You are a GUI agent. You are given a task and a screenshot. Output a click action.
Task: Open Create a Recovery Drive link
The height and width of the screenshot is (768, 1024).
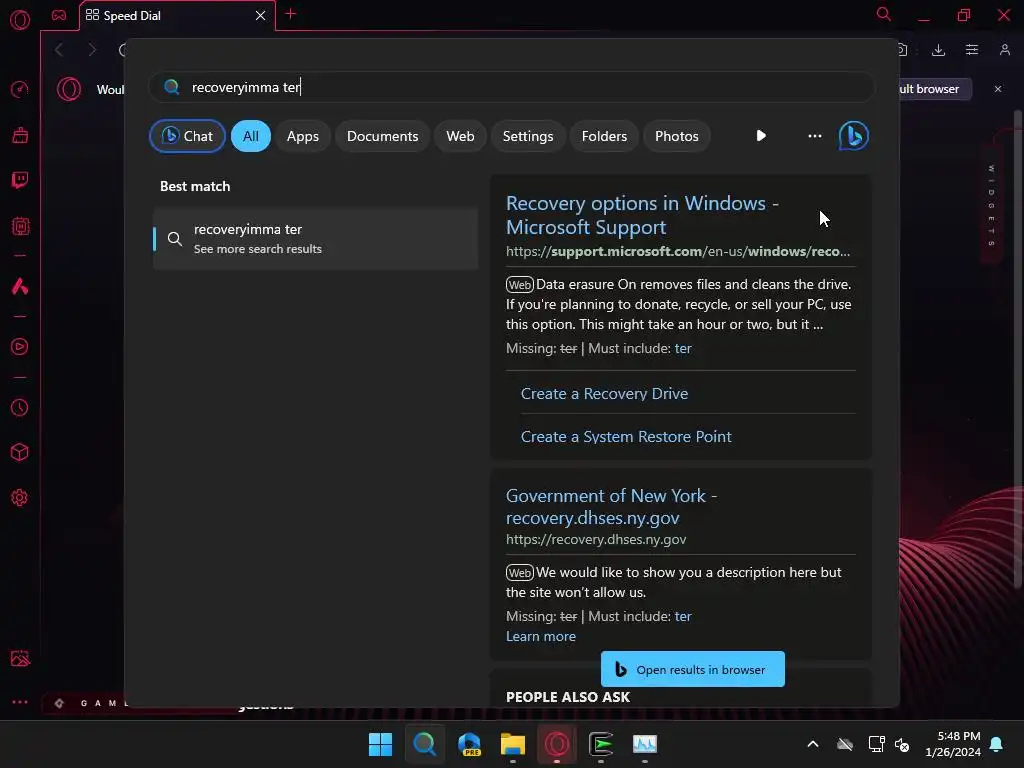pos(604,393)
